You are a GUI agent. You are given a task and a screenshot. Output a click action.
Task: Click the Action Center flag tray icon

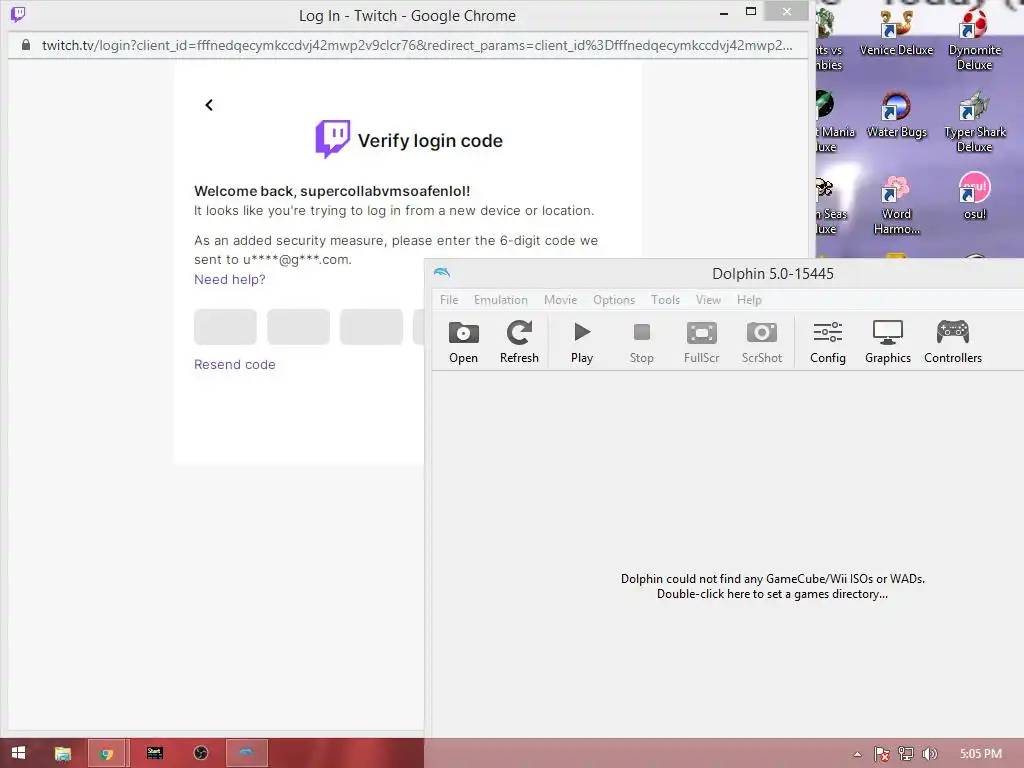[x=881, y=754]
